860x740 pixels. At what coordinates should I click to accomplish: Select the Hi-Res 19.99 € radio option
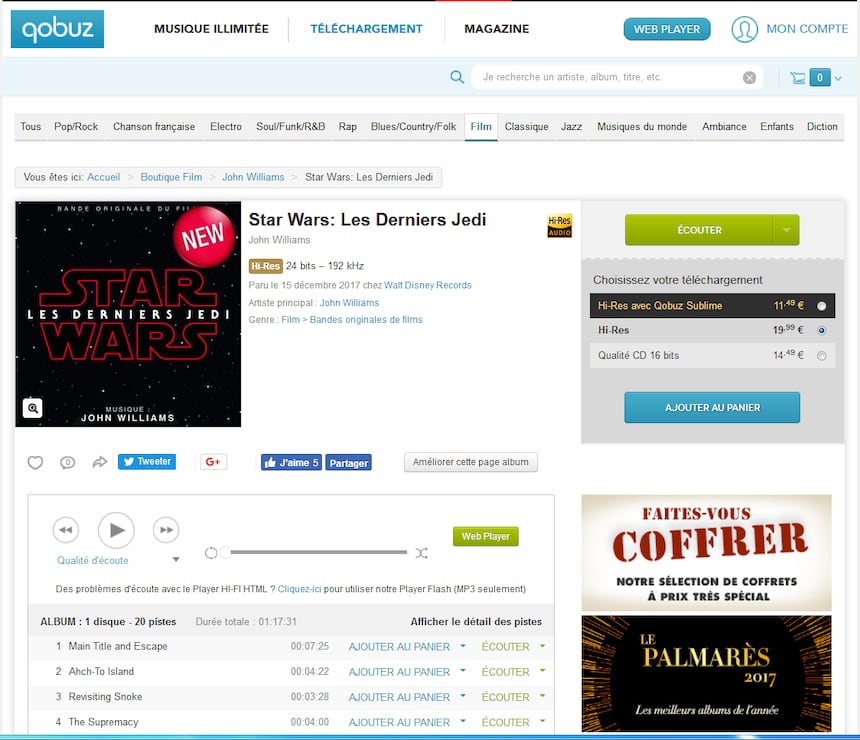pos(821,330)
